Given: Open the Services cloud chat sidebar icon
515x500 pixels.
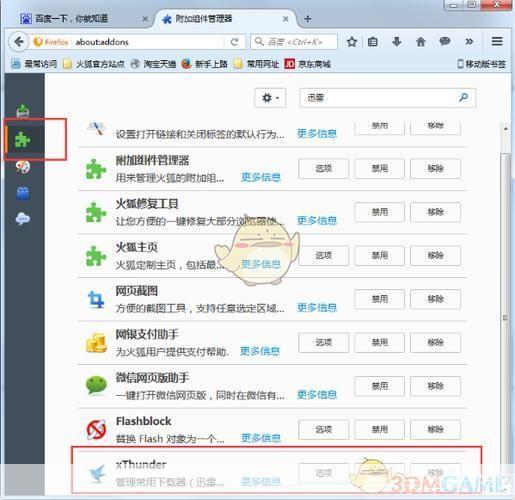Looking at the screenshot, I should [x=23, y=219].
